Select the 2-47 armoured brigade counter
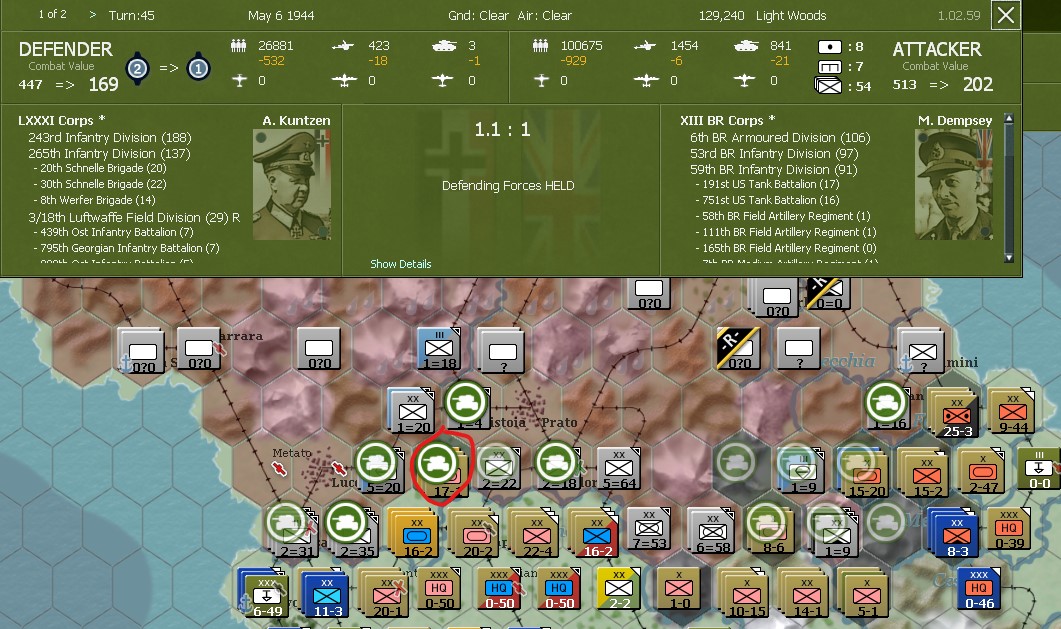 tap(981, 471)
